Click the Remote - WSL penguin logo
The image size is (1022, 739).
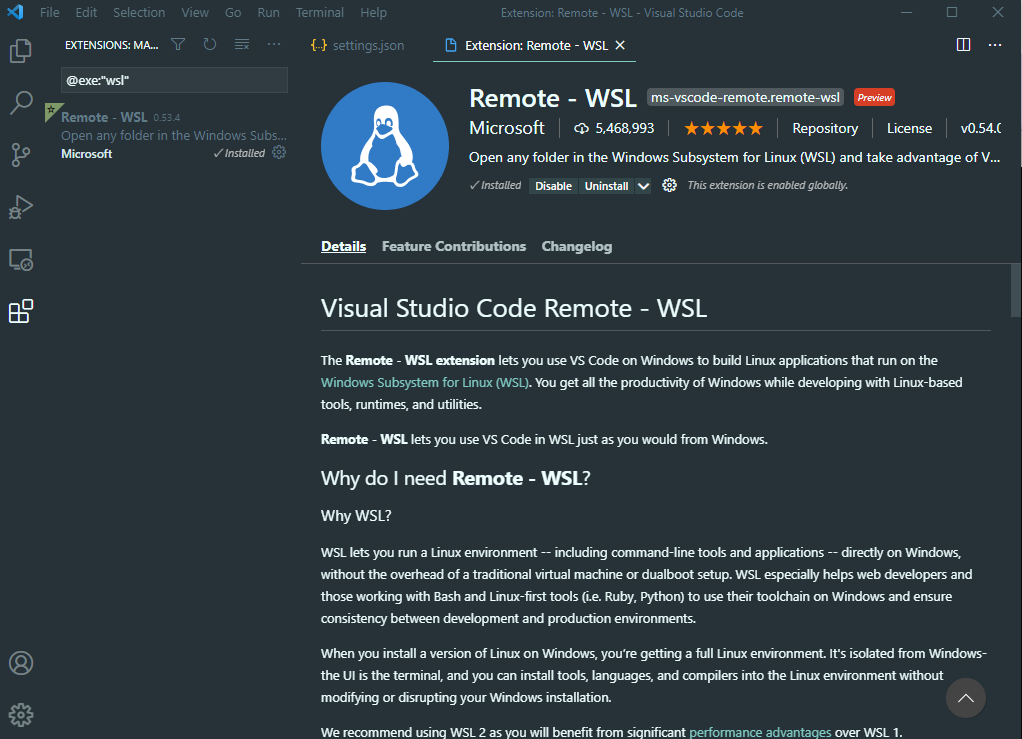(385, 146)
